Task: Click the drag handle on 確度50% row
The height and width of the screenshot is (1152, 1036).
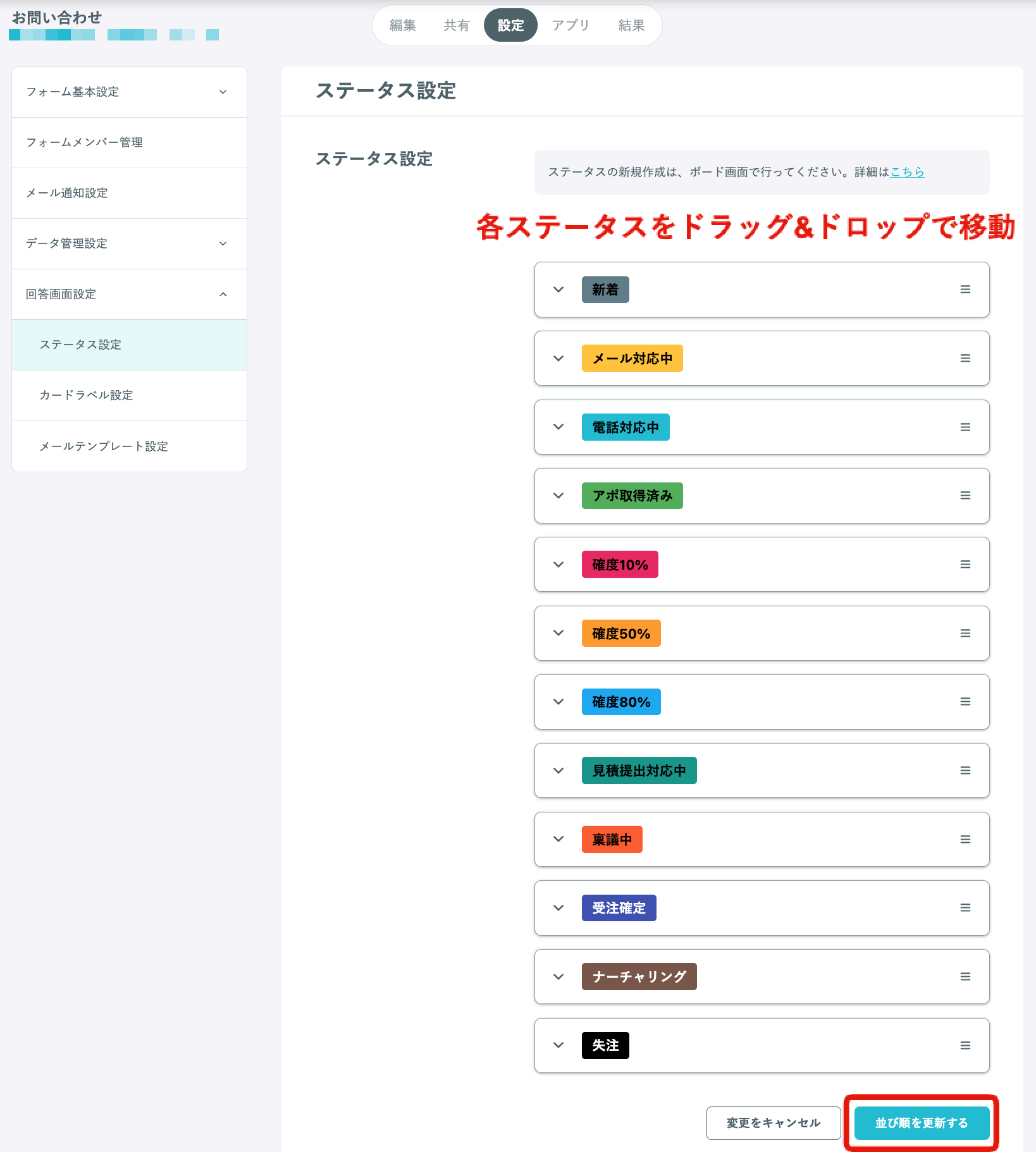Action: pos(965,634)
